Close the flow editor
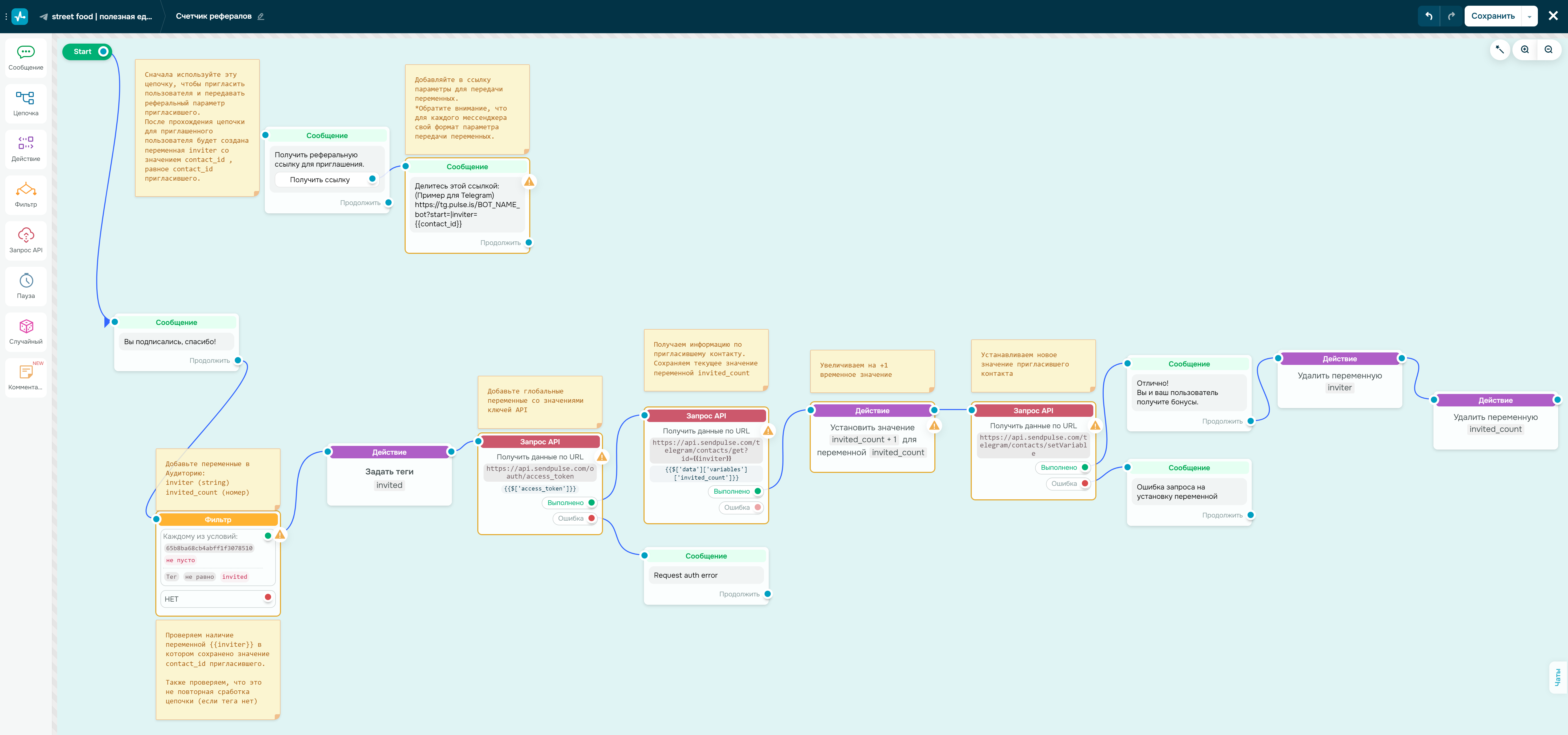The height and width of the screenshot is (735, 1568). 1553,16
